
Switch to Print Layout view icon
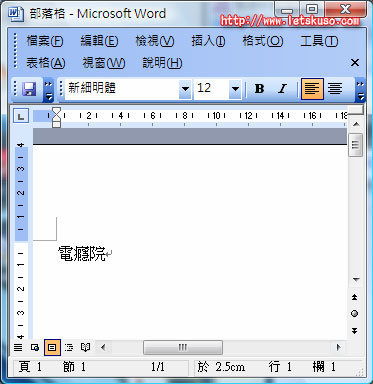point(52,348)
